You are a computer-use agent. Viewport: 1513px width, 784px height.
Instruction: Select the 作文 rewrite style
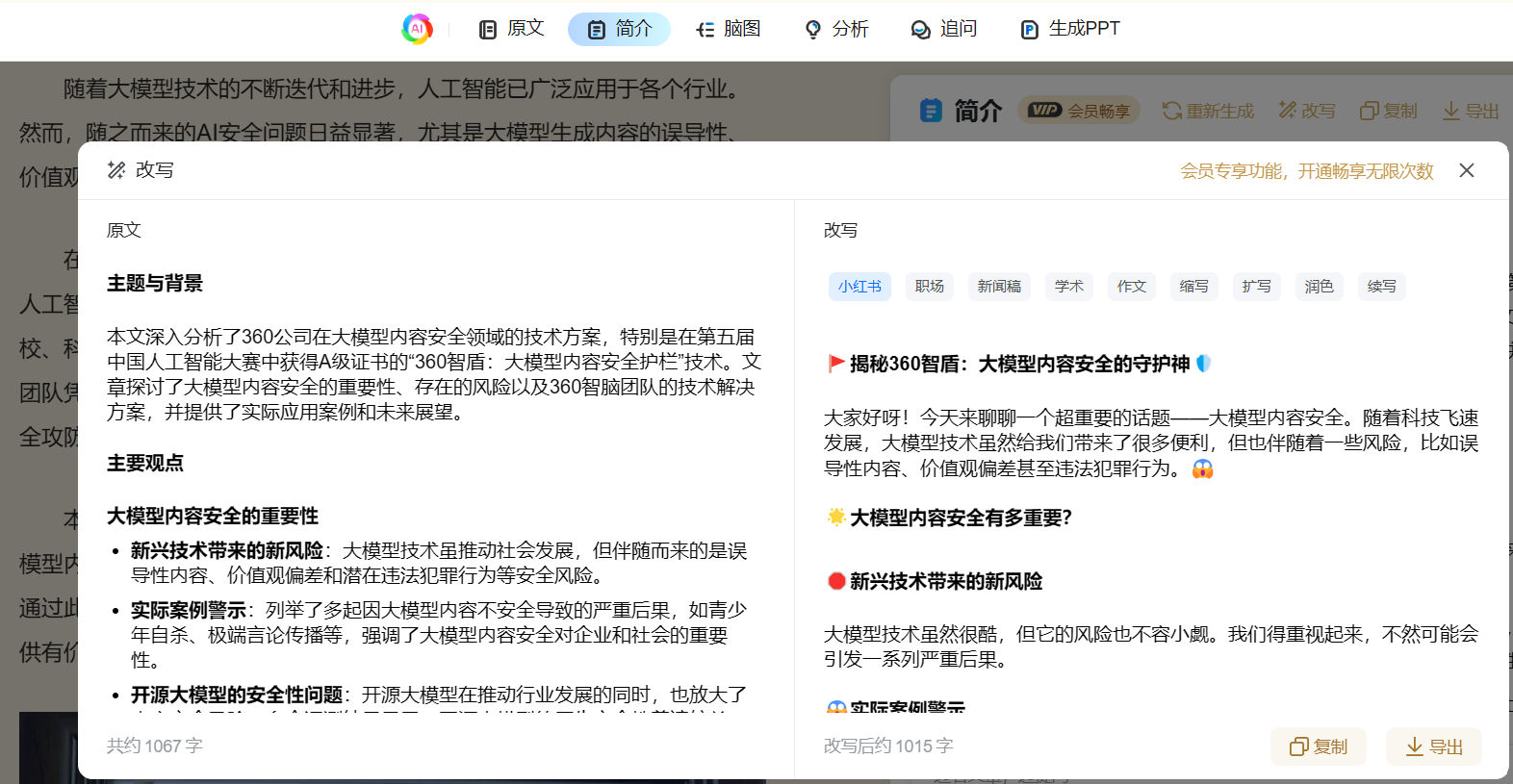pyautogui.click(x=1132, y=287)
